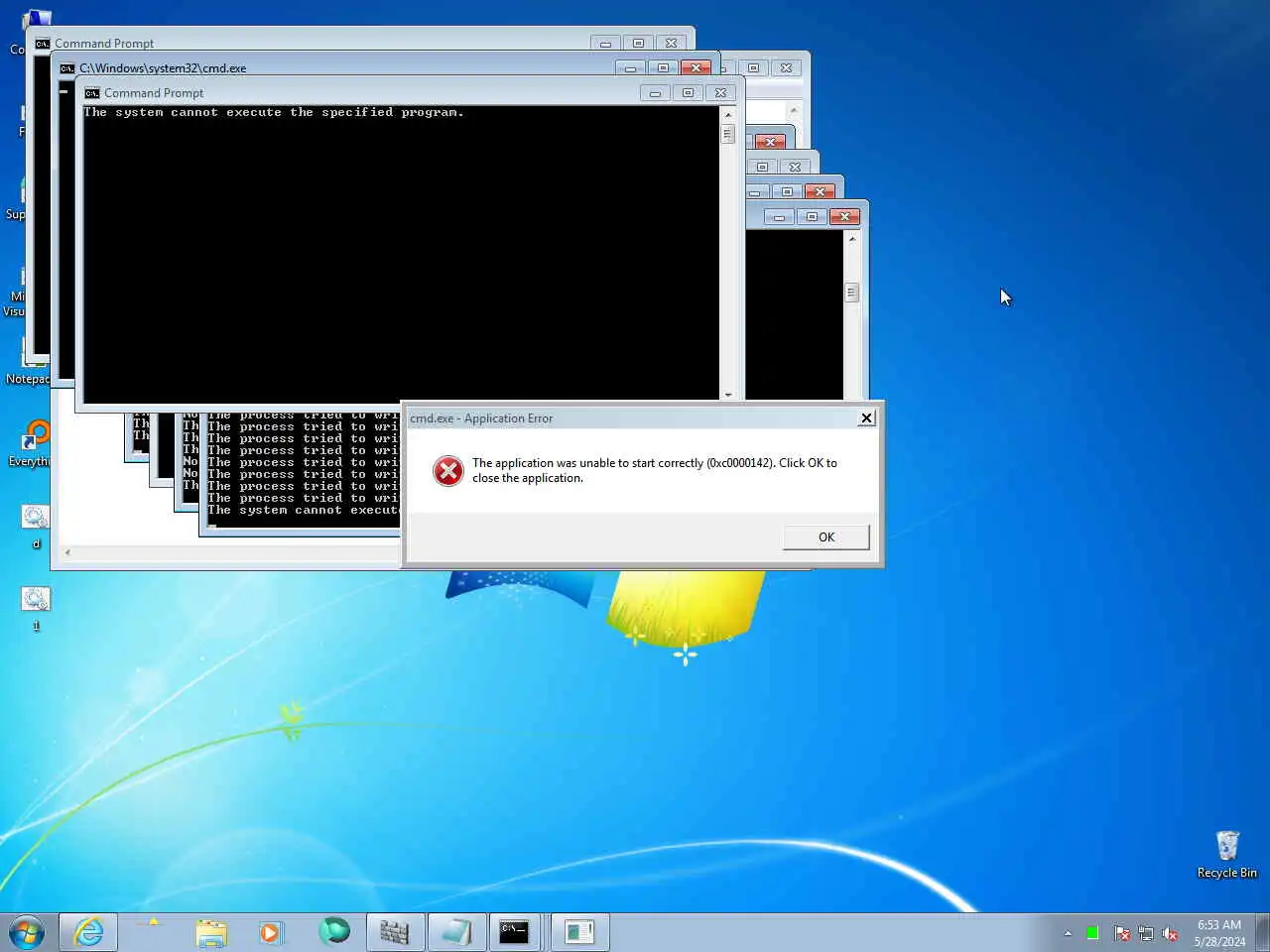This screenshot has height=952, width=1270.
Task: Click the notepad-like taskbar icon
Action: point(456,932)
